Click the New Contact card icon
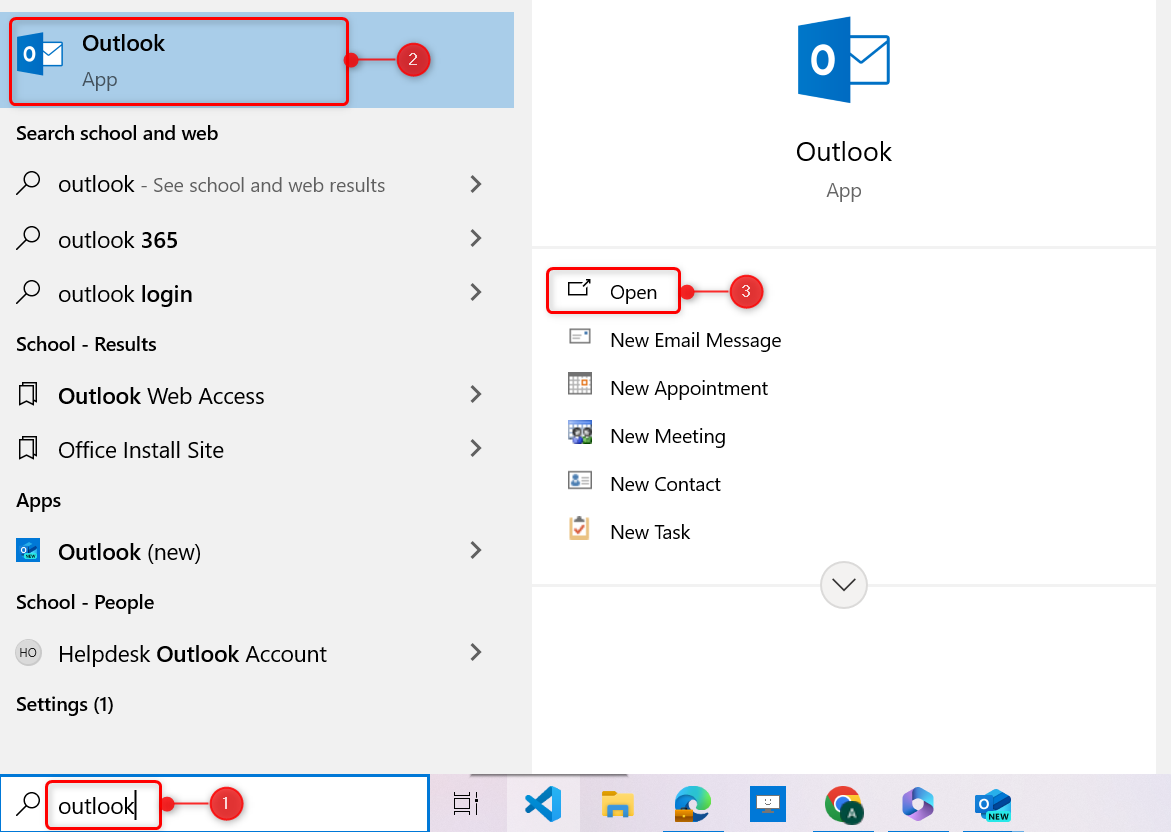 point(580,480)
